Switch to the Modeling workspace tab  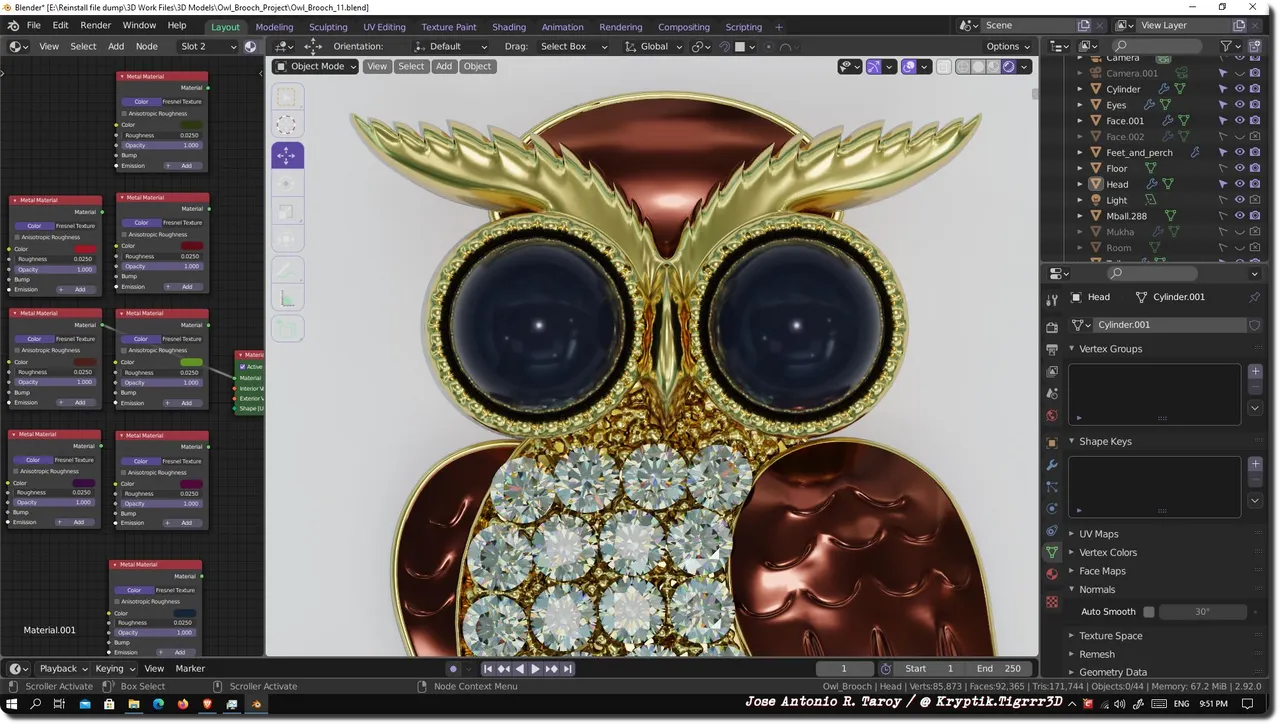tap(274, 27)
